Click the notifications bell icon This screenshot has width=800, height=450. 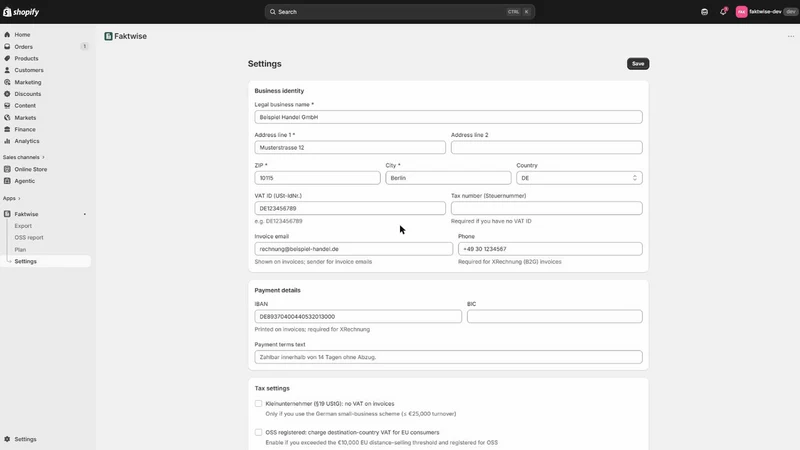point(723,12)
